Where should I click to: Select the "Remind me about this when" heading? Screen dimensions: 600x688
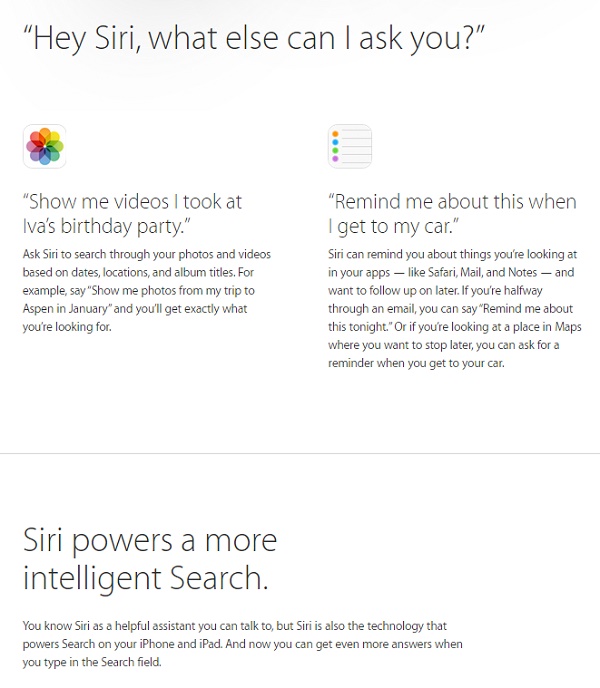tap(452, 201)
